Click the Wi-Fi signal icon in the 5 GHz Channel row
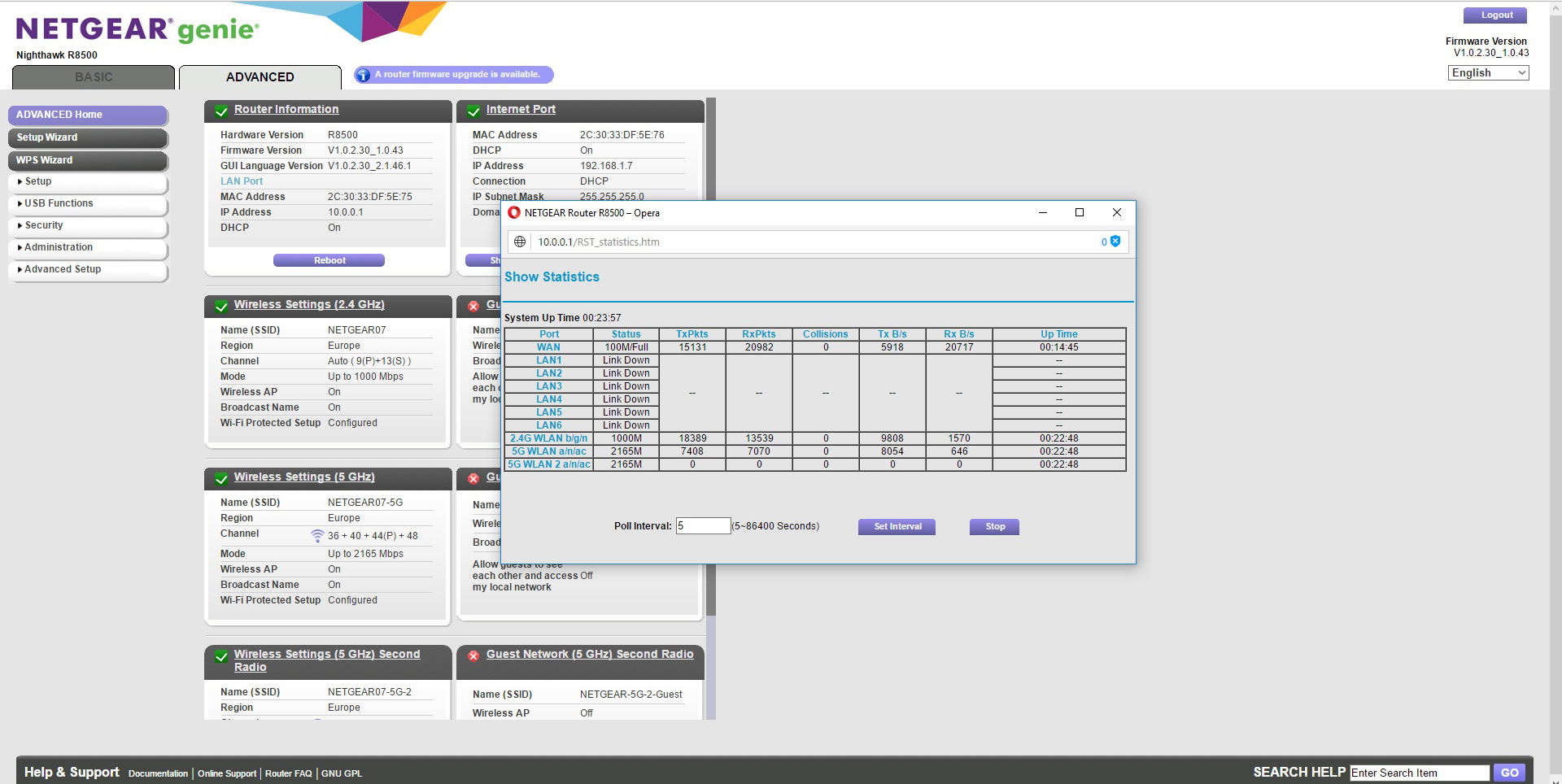Image resolution: width=1562 pixels, height=784 pixels. tap(317, 535)
